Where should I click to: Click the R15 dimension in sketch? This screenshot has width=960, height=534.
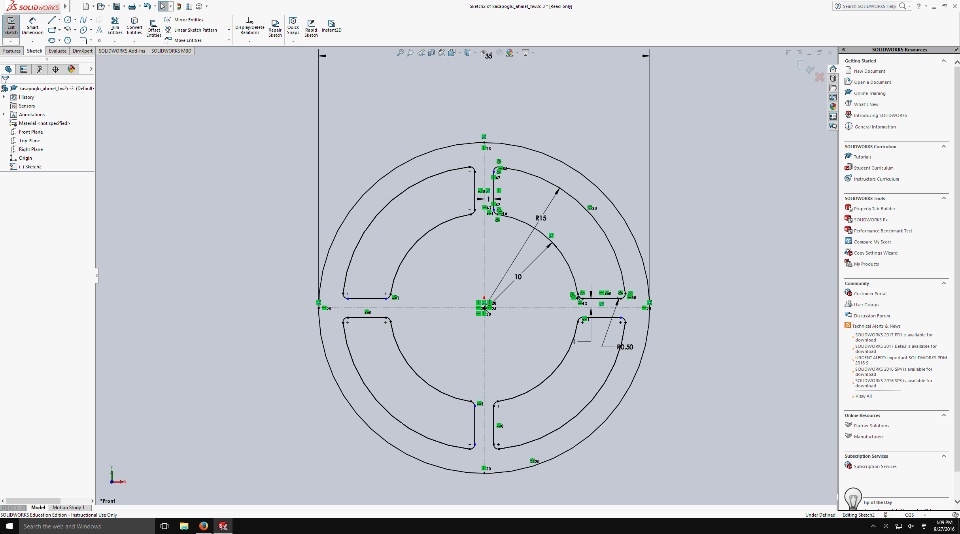coord(541,218)
